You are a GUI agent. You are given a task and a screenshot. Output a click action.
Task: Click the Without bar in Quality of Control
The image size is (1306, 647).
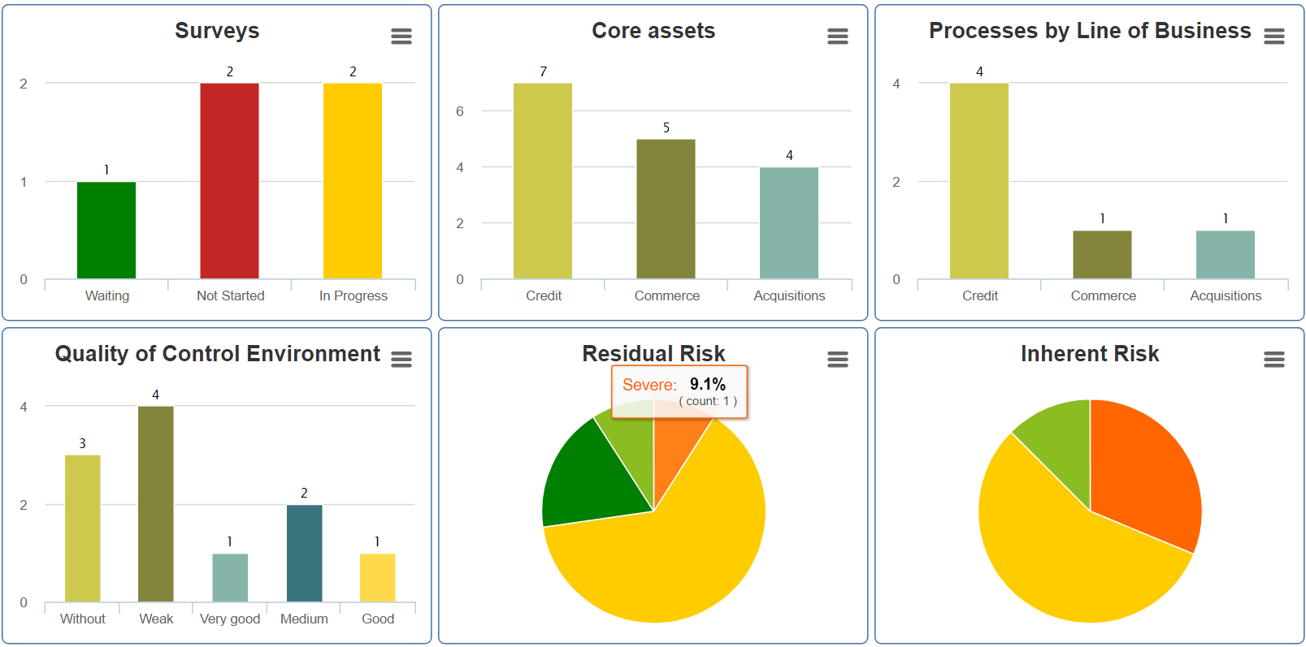point(82,529)
